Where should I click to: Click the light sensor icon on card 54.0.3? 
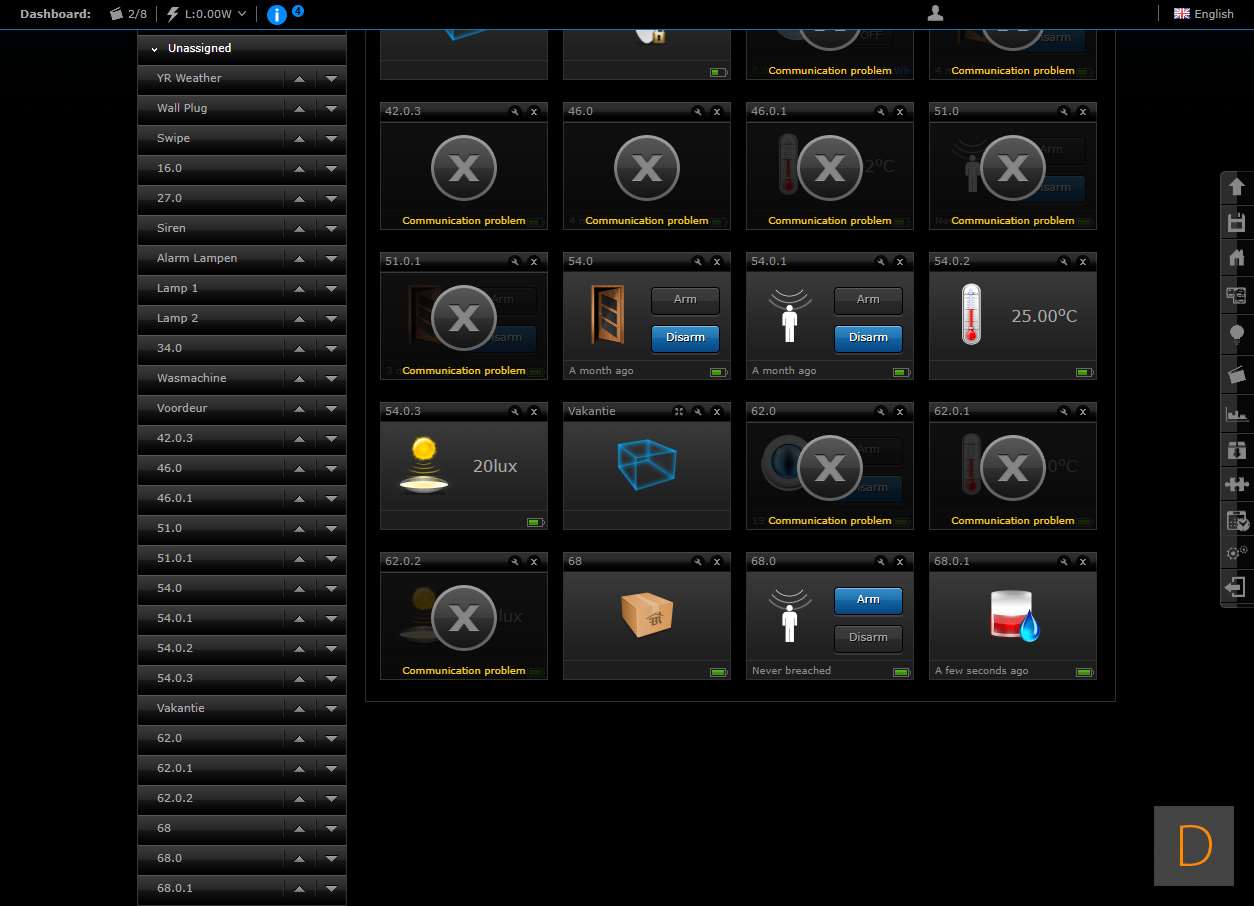coord(424,465)
